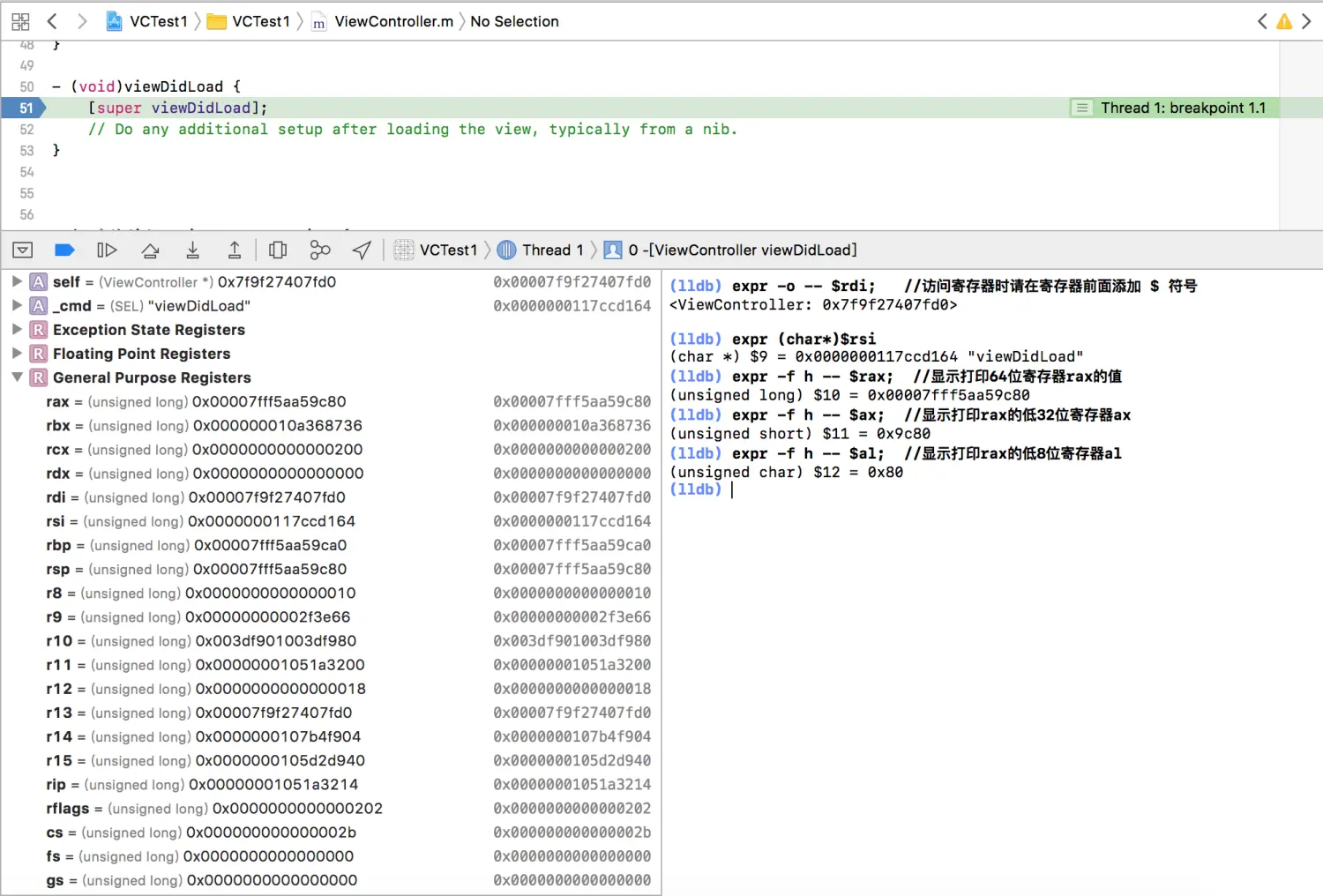
Task: Collapse General Purpose Registers
Action: click(x=17, y=377)
